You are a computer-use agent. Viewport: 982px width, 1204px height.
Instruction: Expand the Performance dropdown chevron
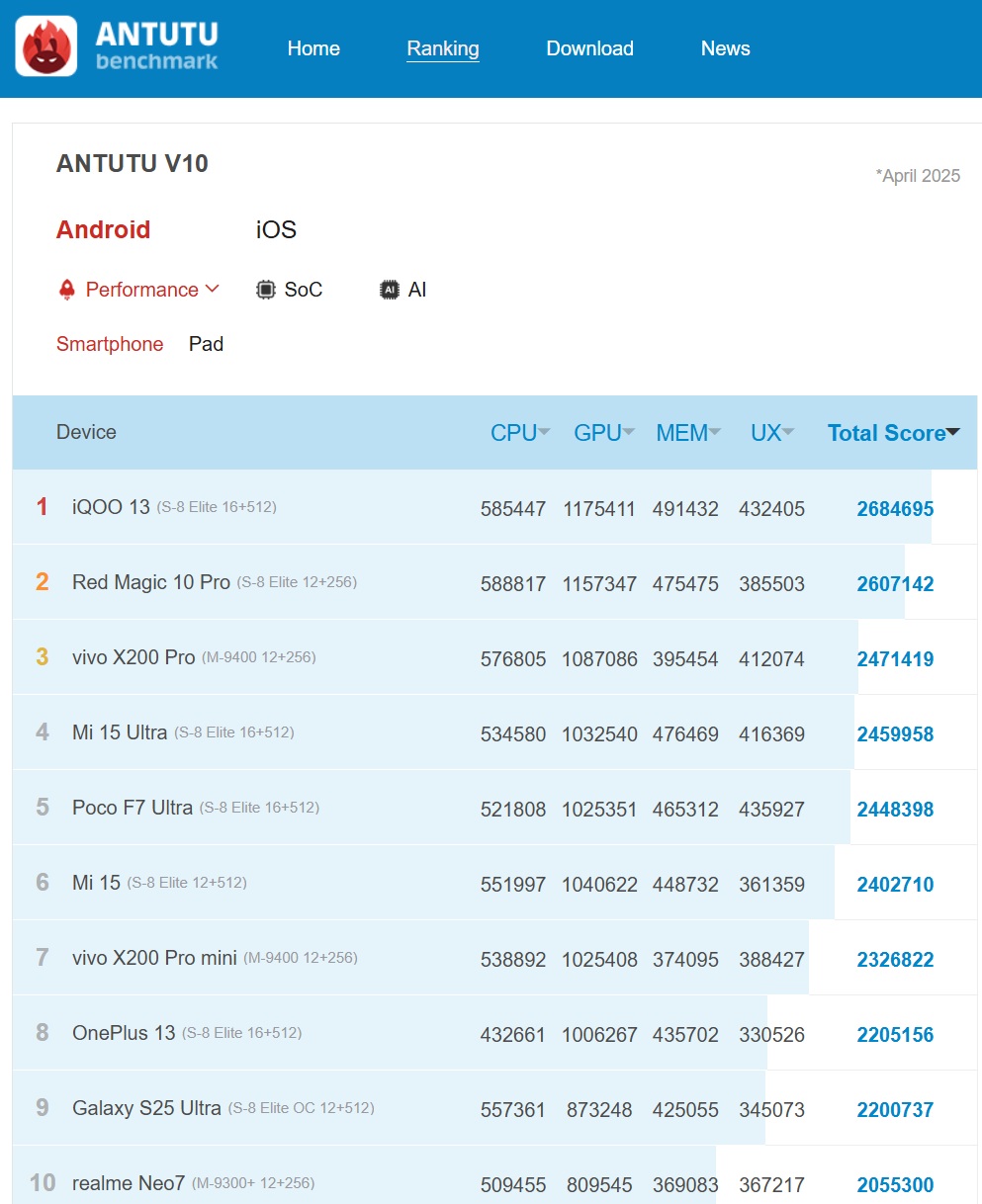[212, 289]
